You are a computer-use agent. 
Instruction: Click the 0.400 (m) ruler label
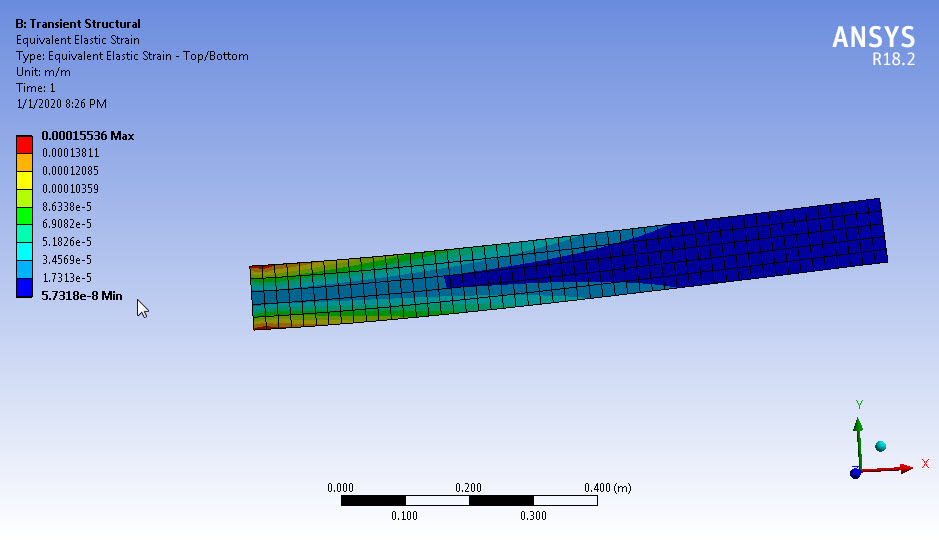607,488
